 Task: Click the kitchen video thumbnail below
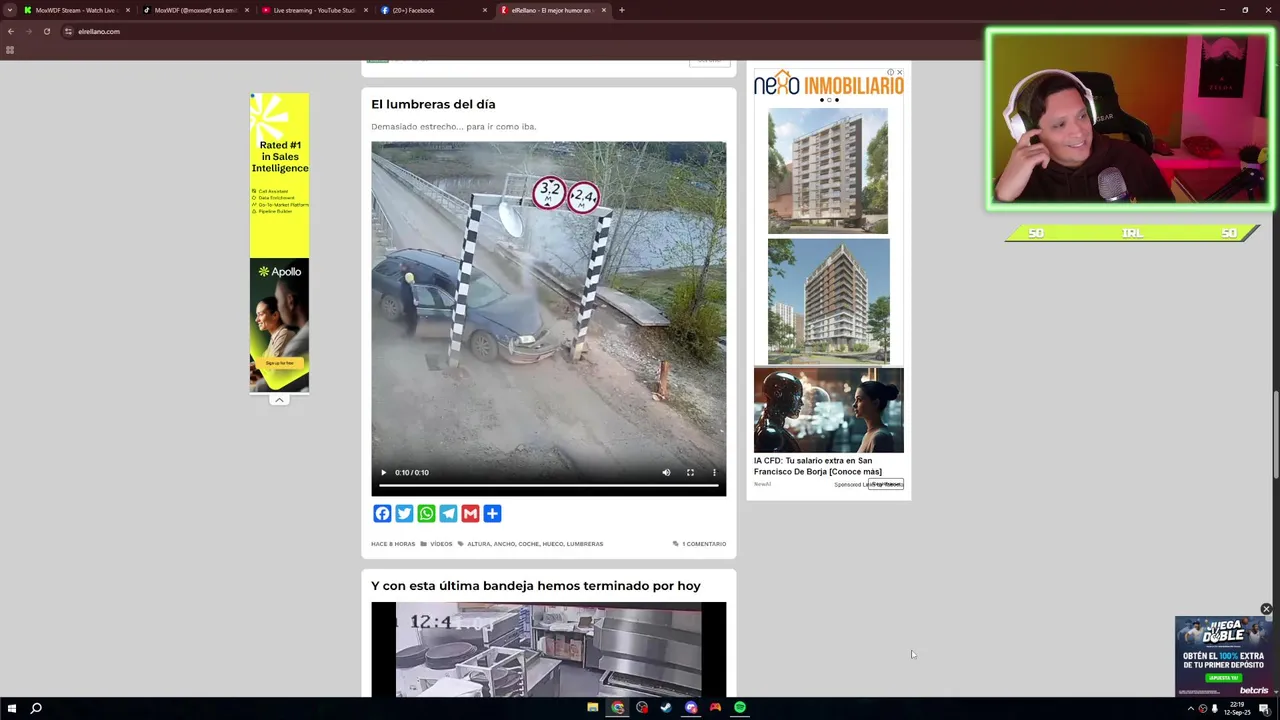pyautogui.click(x=548, y=649)
